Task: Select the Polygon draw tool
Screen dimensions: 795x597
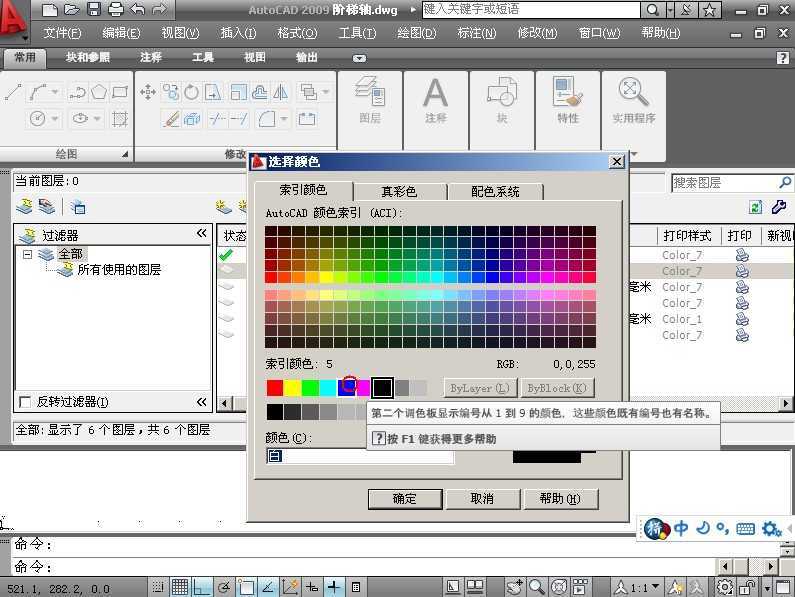Action: pos(98,92)
